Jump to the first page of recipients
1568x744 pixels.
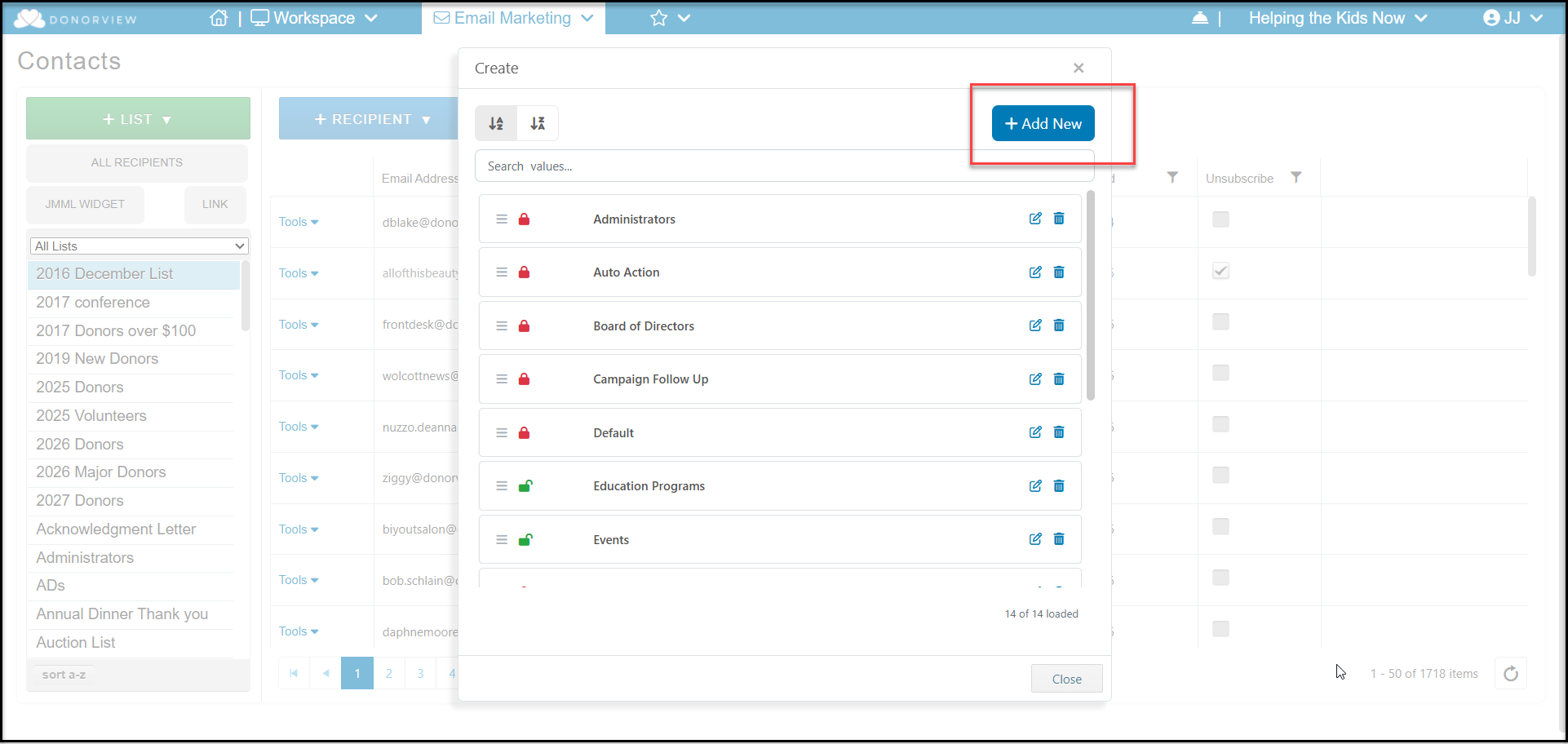[294, 673]
